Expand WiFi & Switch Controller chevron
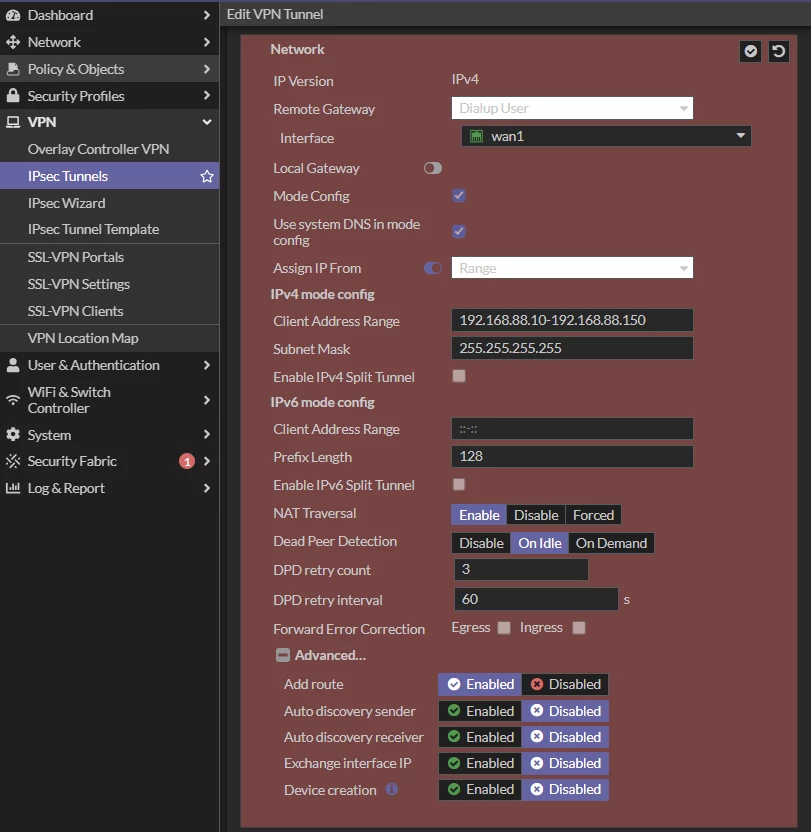The image size is (811, 832). click(x=207, y=400)
